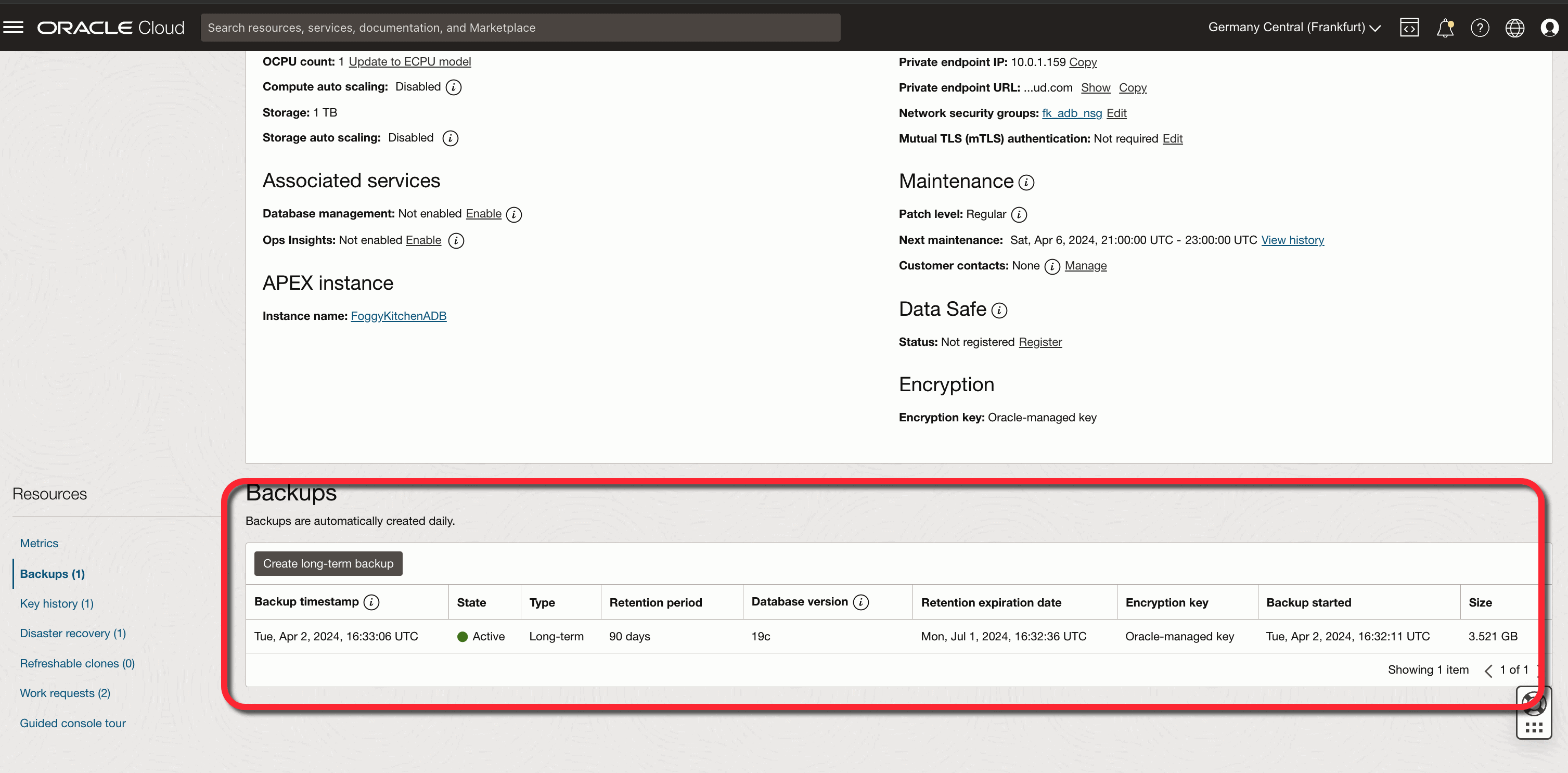Open the help question mark menu
Screen dimensions: 1568x773
pos(1480,28)
